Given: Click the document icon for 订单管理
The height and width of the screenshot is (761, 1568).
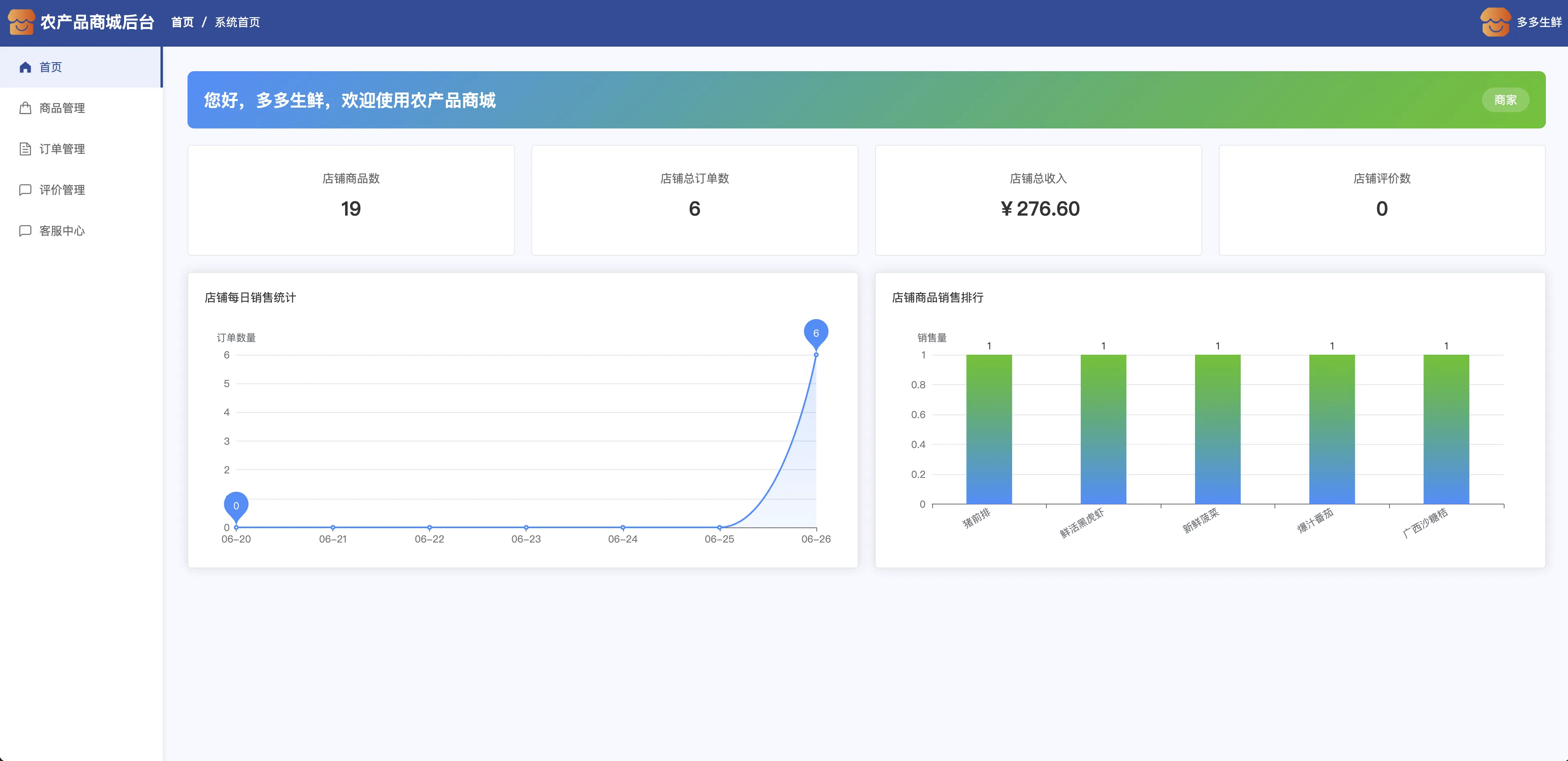Looking at the screenshot, I should click(x=25, y=149).
